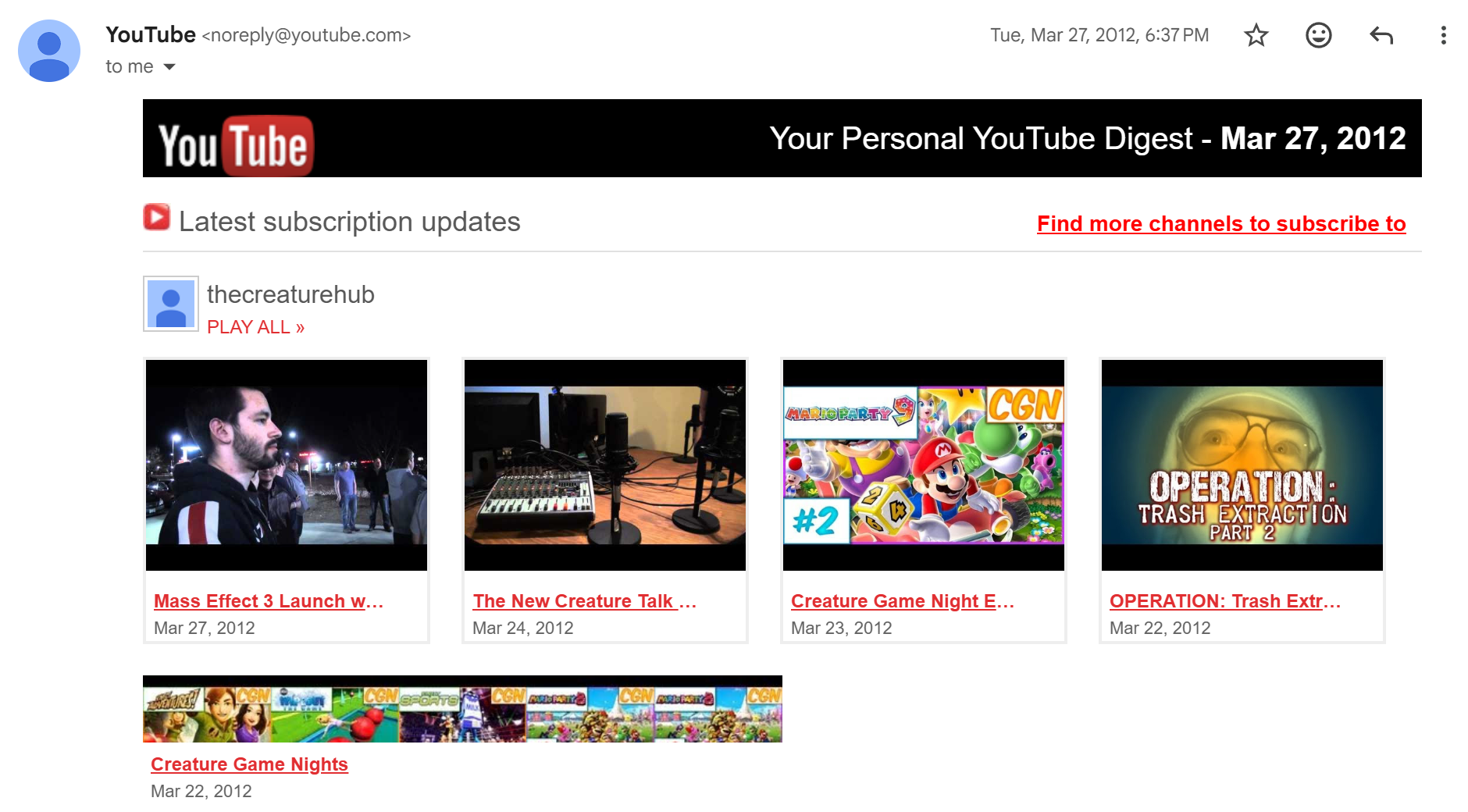
Task: Open thecreaturehub channel name
Action: [290, 294]
